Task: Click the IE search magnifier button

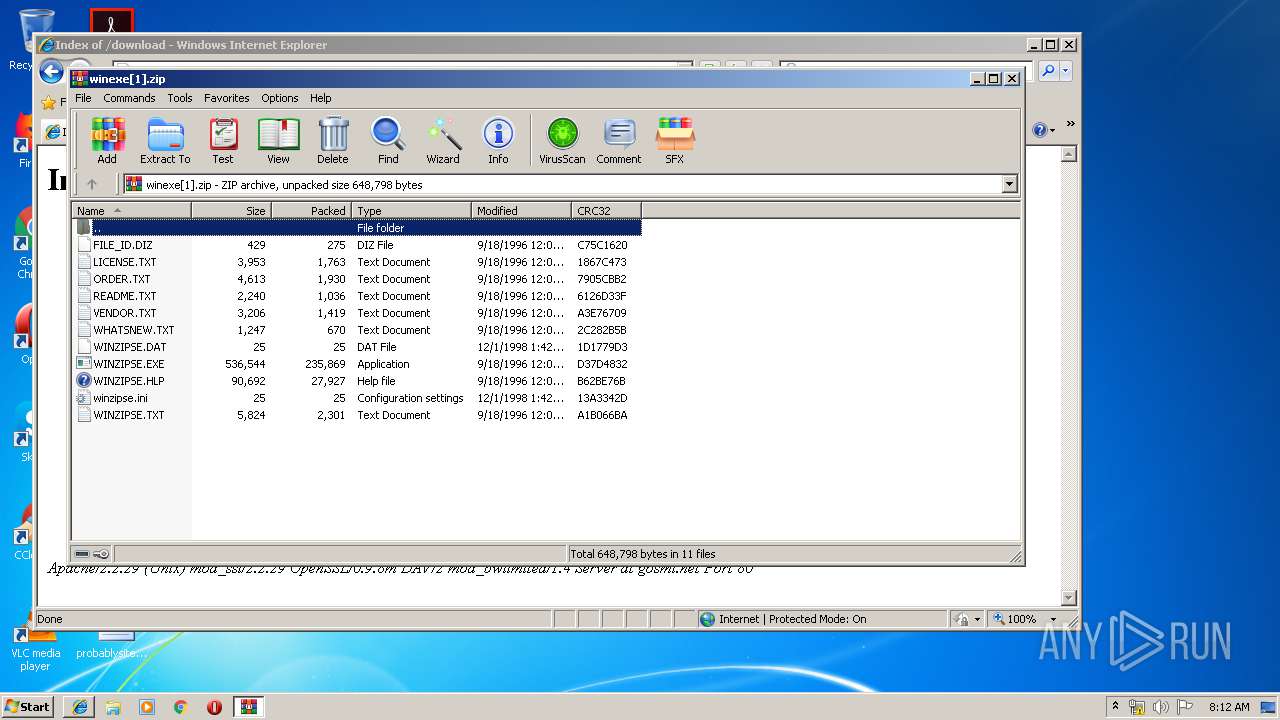Action: coord(1048,71)
